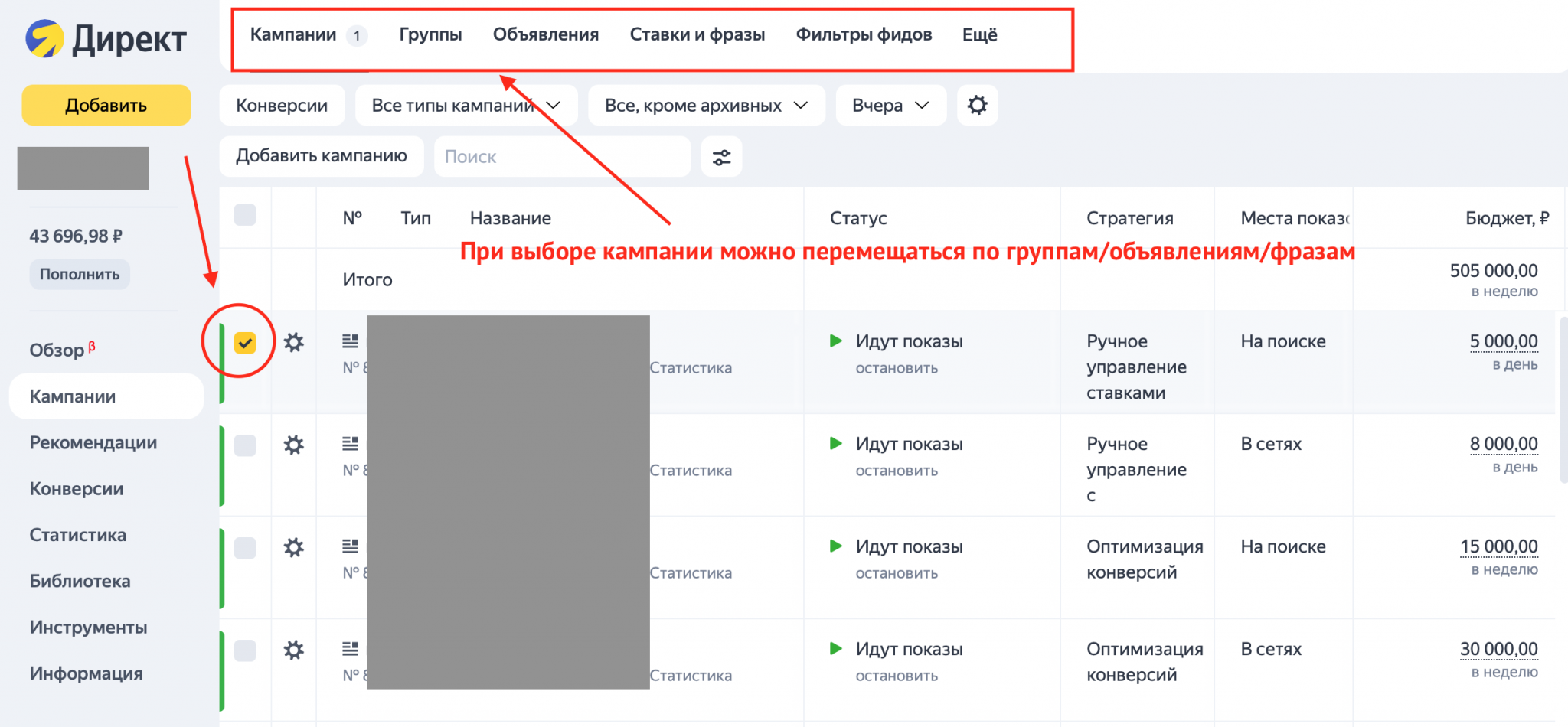Click остановить for the На поиске 5 000,00 campaign
The width and height of the screenshot is (1568, 727).
(x=897, y=368)
